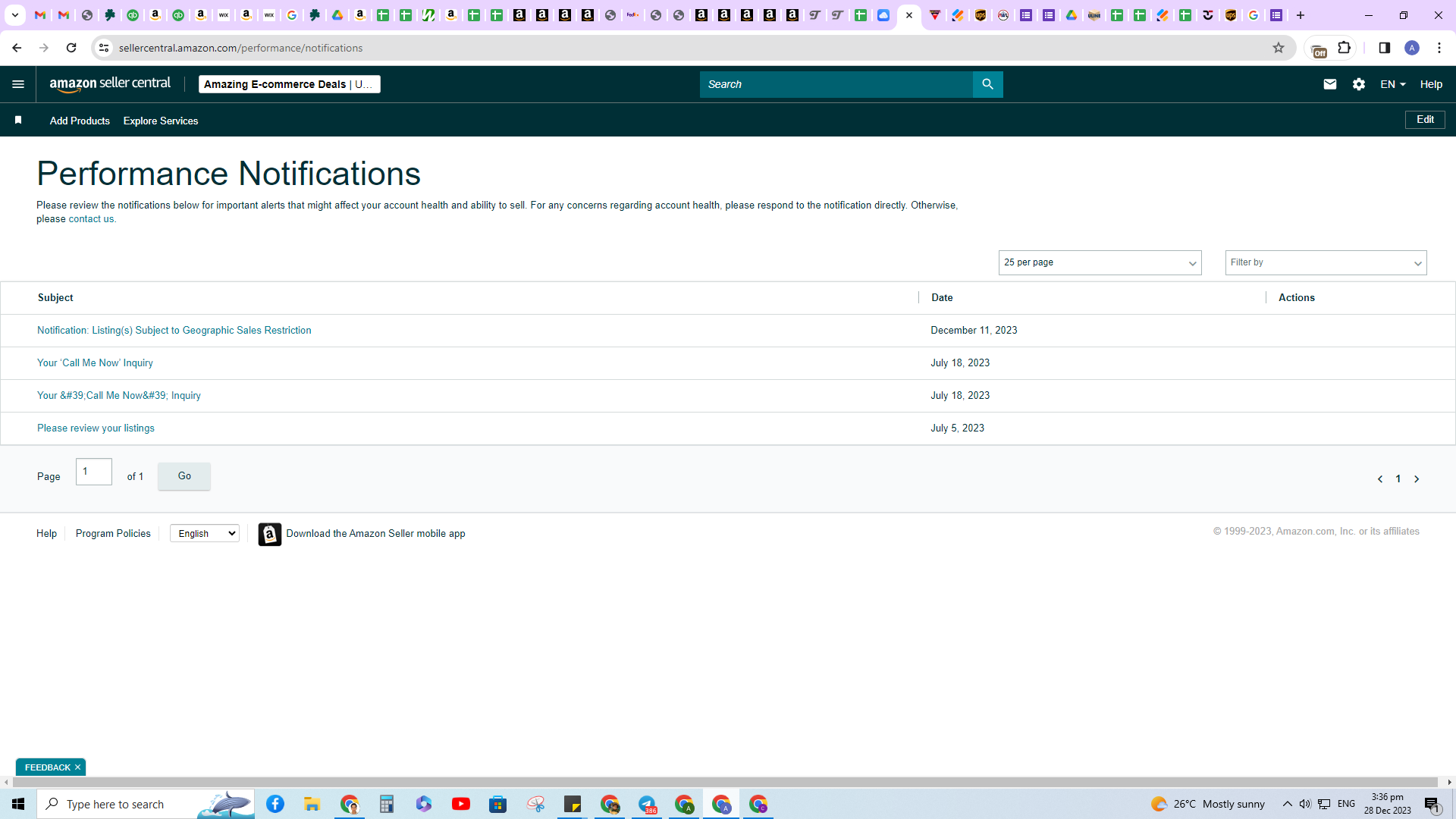Viewport: 1456px width, 819px height.
Task: Open the Chrome extensions puzzle icon
Action: click(1345, 48)
